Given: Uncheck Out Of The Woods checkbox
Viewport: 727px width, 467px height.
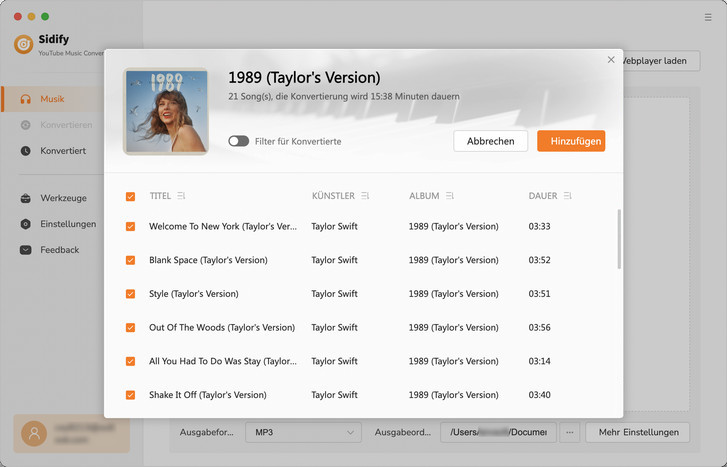Looking at the screenshot, I should point(130,327).
